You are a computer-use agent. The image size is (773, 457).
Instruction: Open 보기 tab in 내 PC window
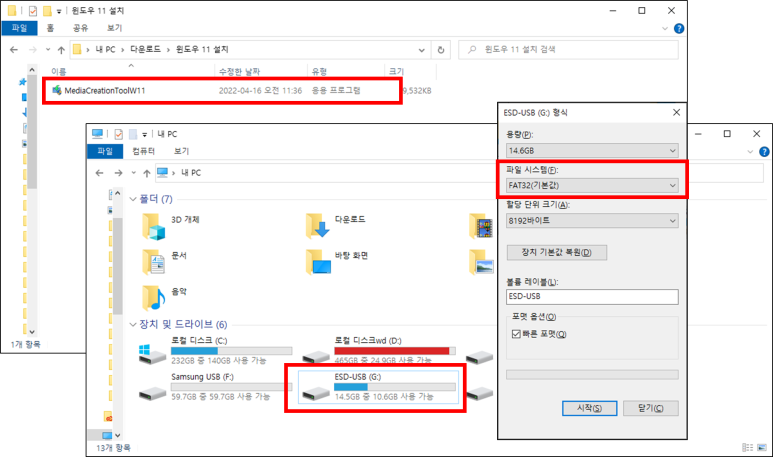tap(181, 151)
